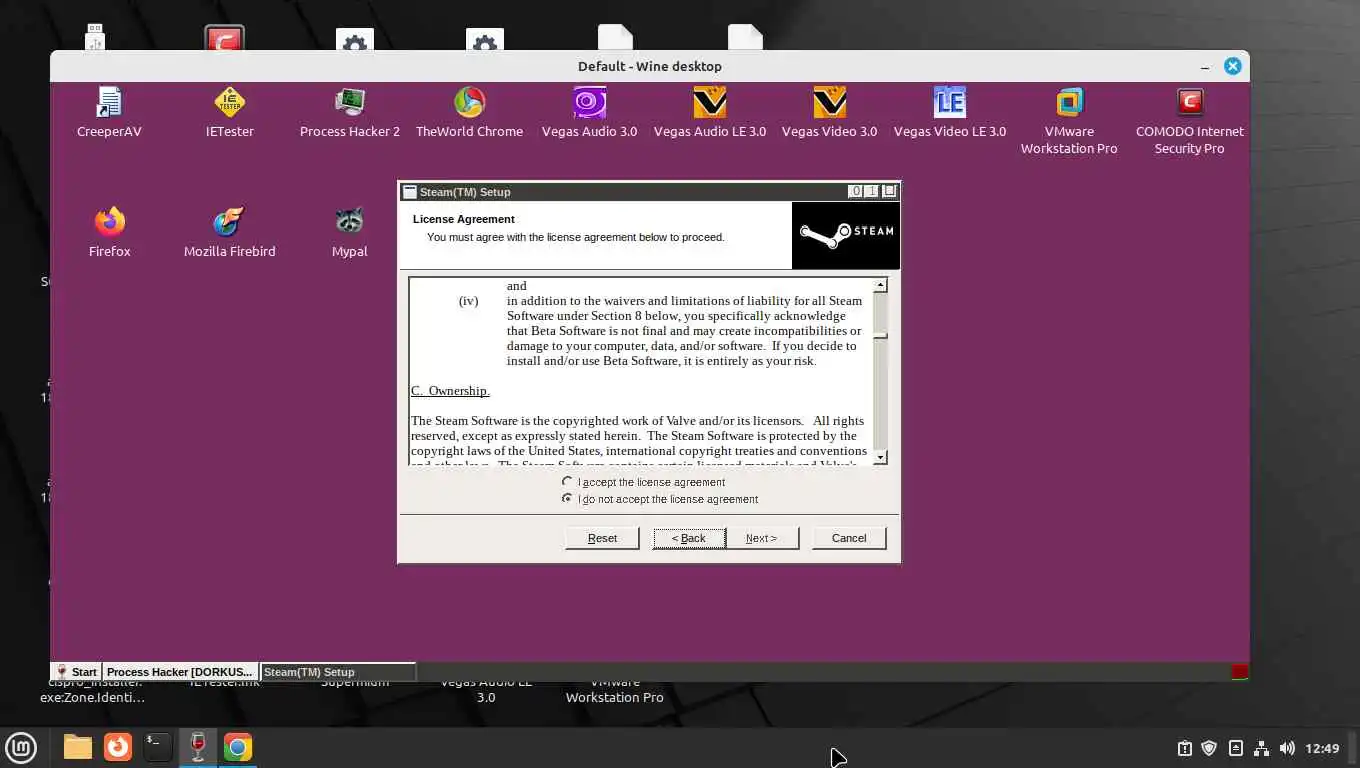1360x768 pixels.
Task: Select Vegas Video LE 3.0 shortcut
Action: (x=949, y=111)
